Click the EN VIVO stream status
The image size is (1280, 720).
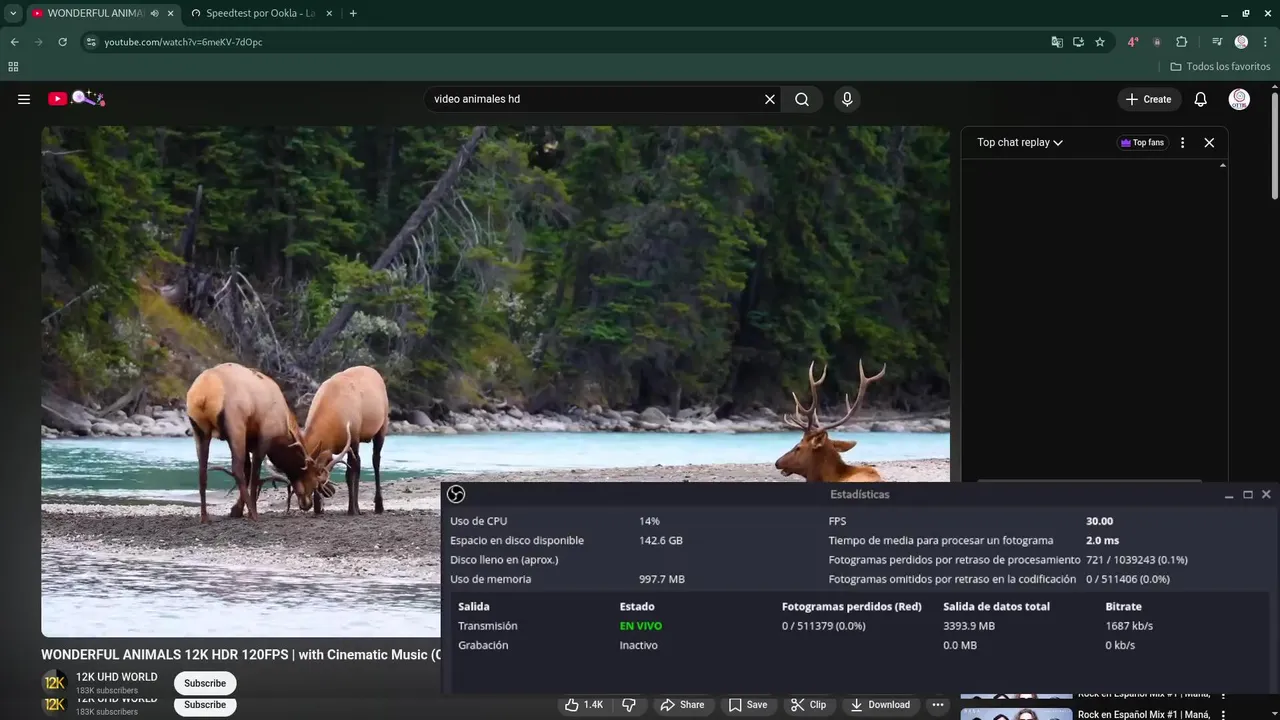641,626
